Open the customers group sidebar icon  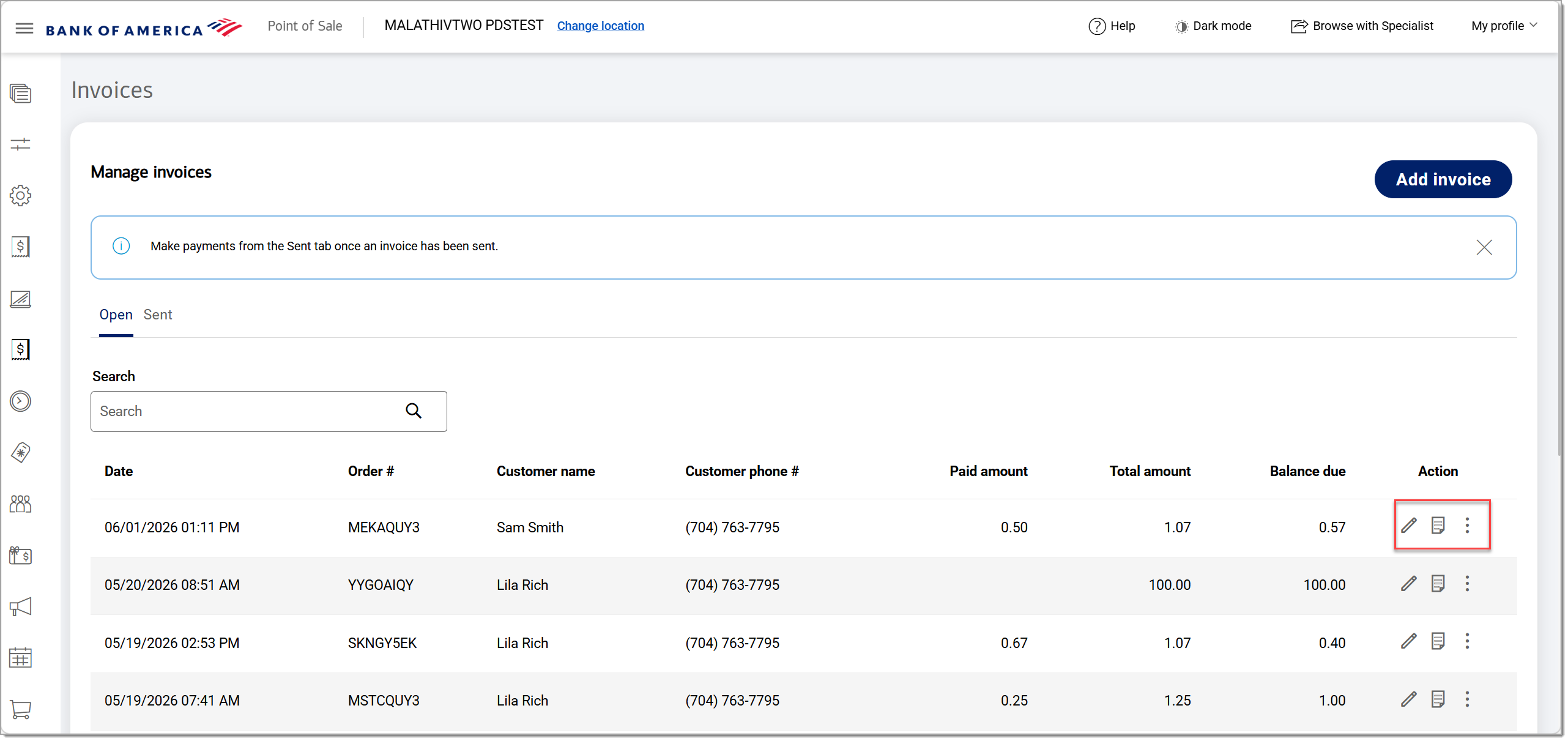point(21,504)
